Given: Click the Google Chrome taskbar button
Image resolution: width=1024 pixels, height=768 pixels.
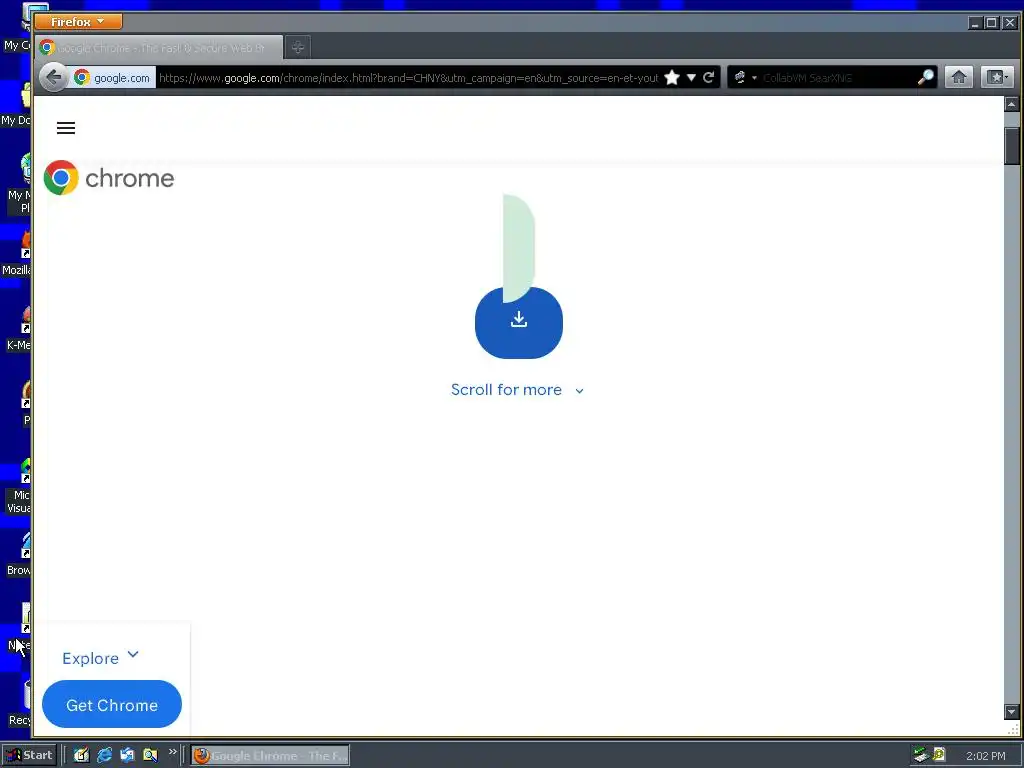Looking at the screenshot, I should (270, 756).
